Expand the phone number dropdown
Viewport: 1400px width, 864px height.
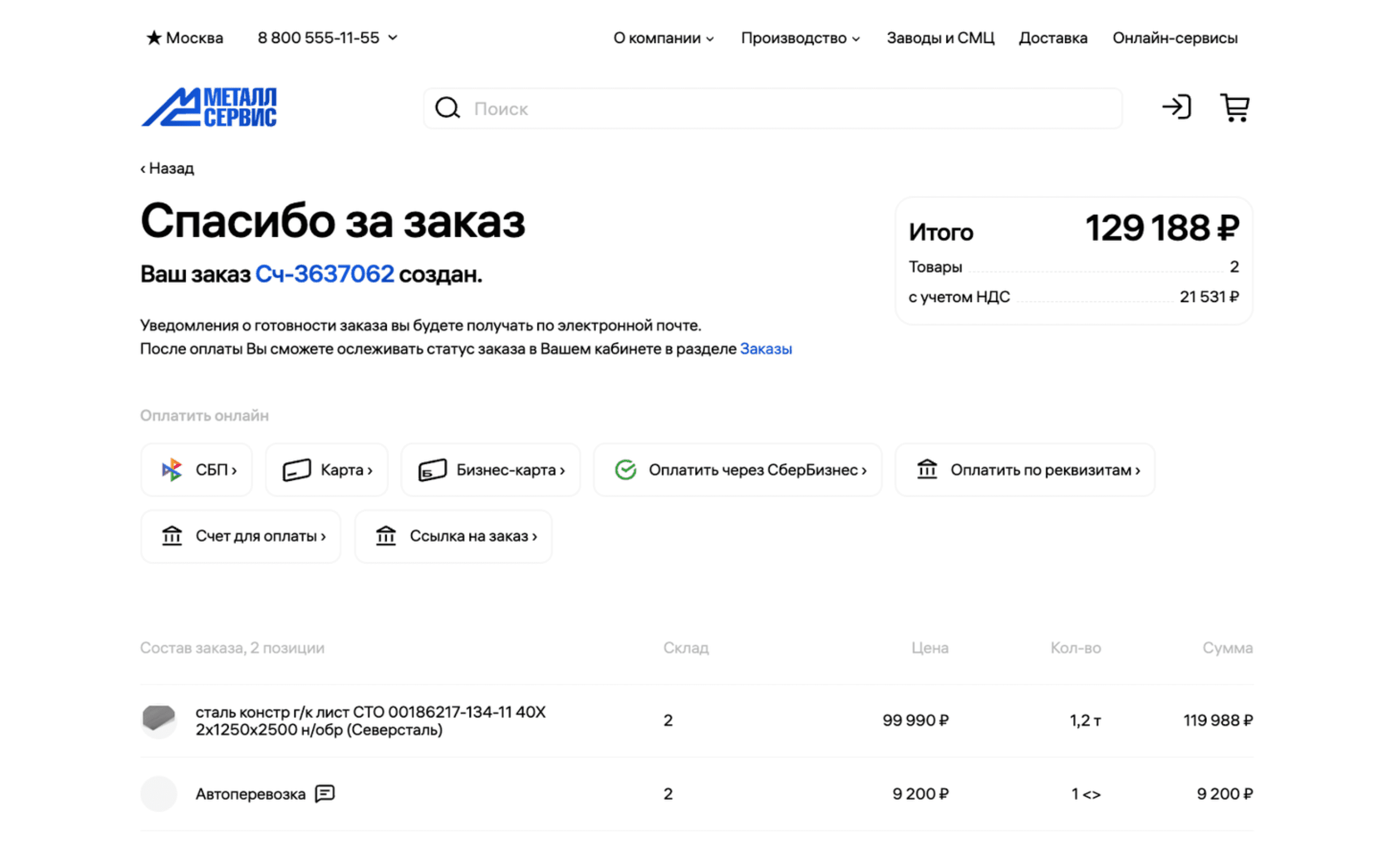click(393, 38)
